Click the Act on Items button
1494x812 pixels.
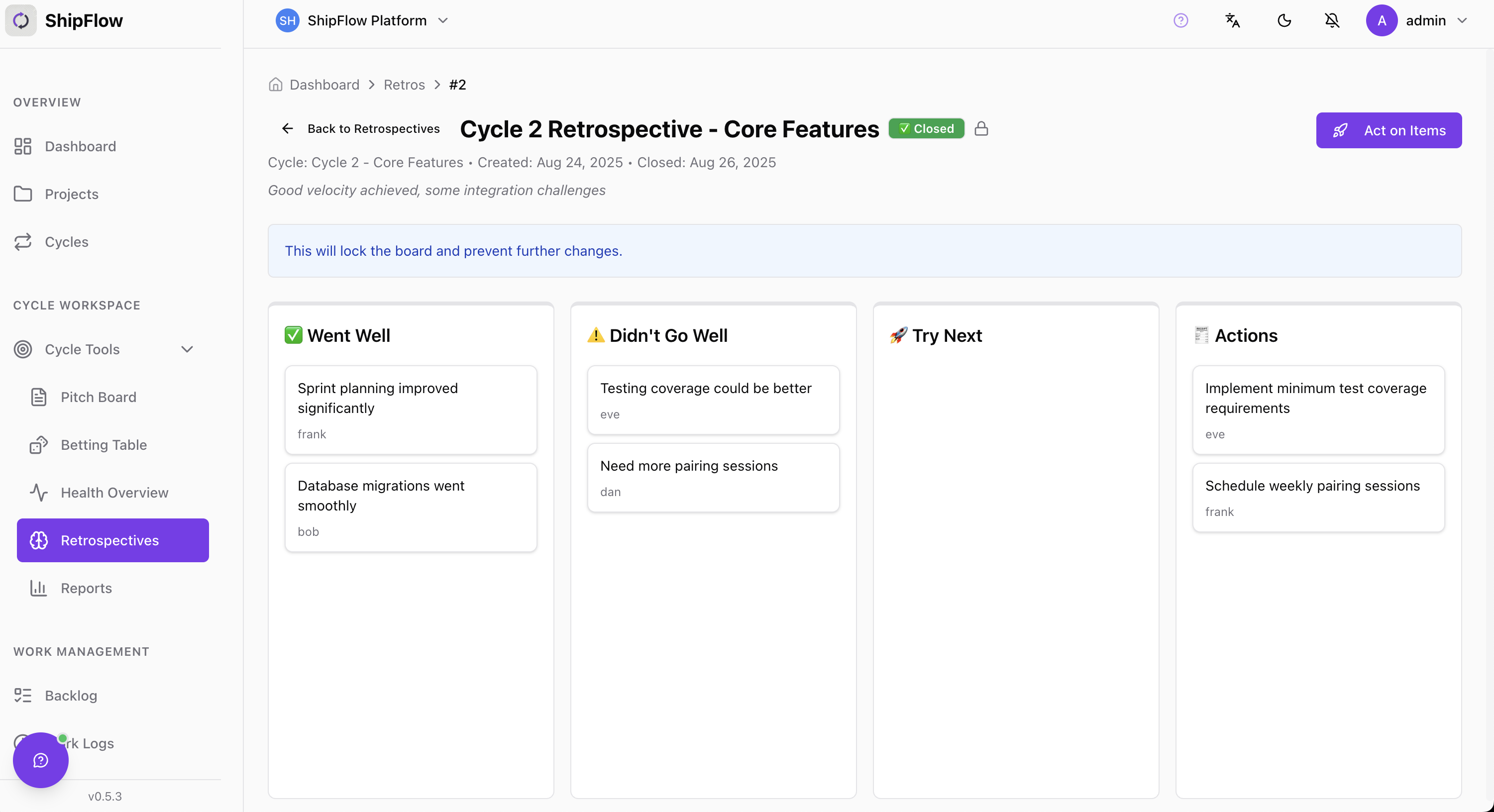click(x=1388, y=130)
